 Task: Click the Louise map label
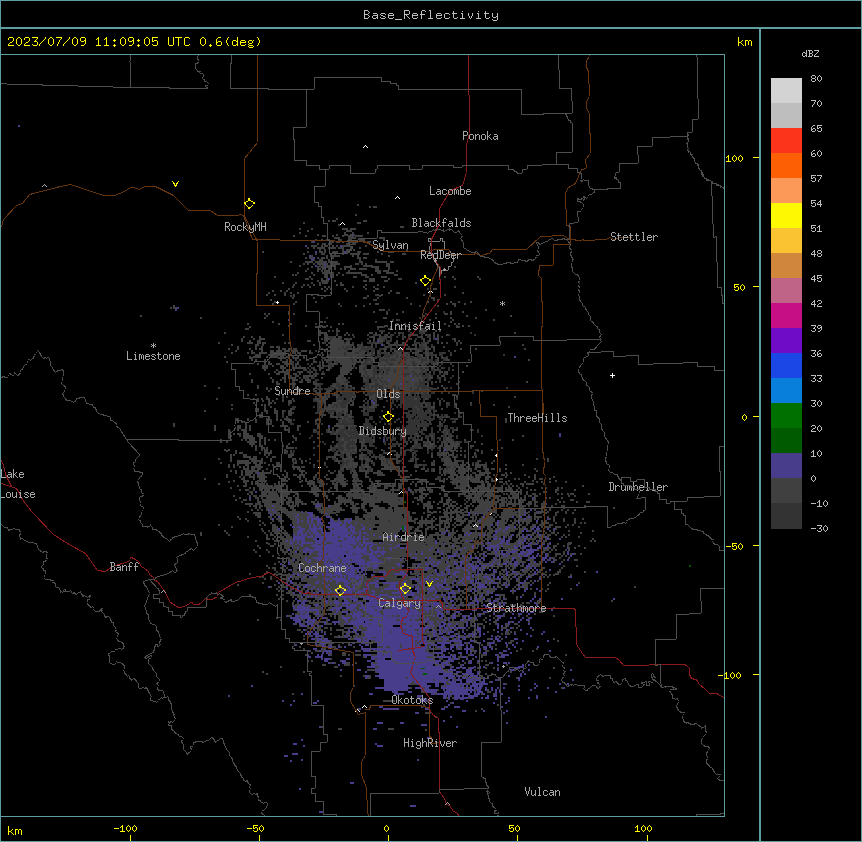point(18,494)
